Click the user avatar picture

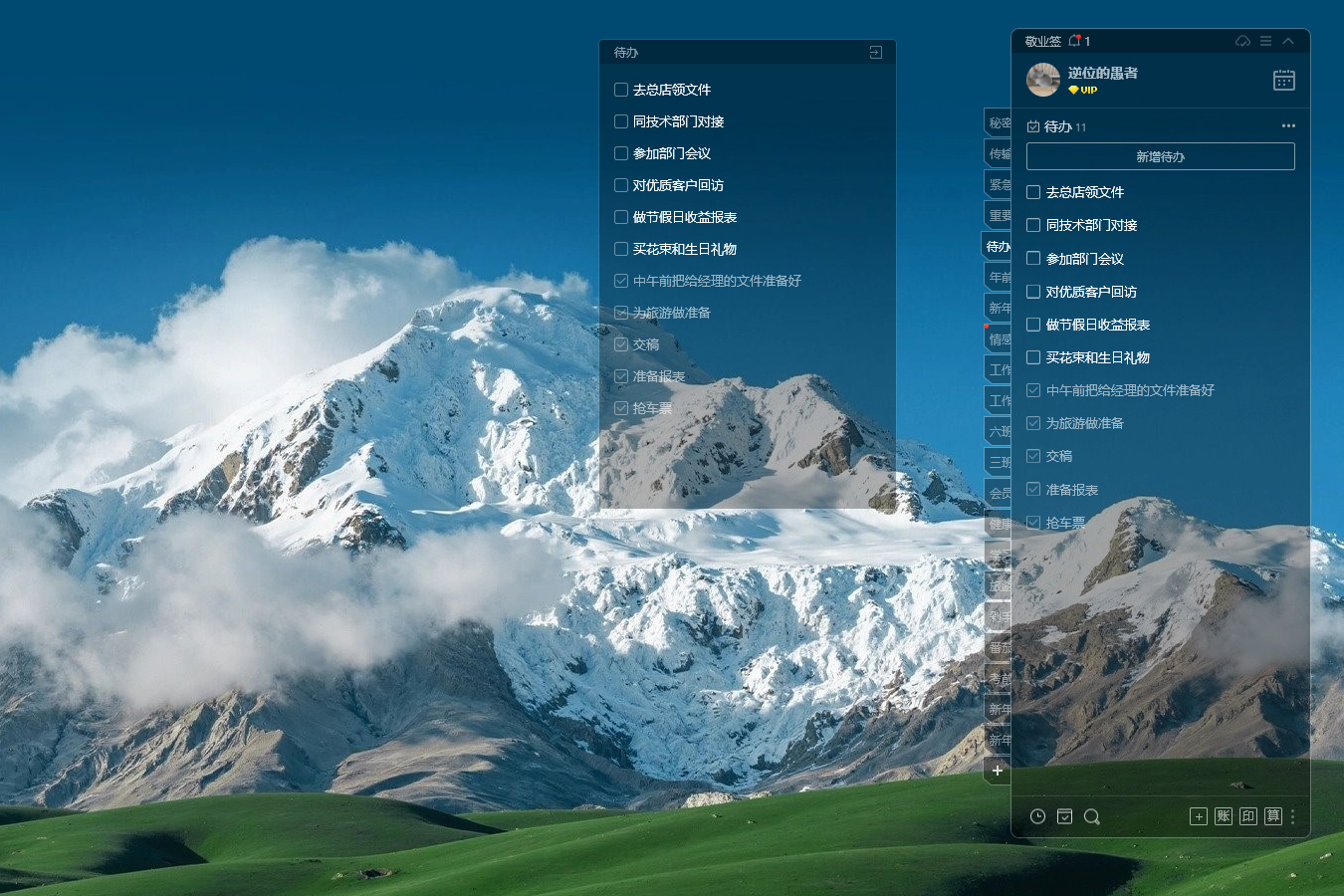coord(1042,80)
